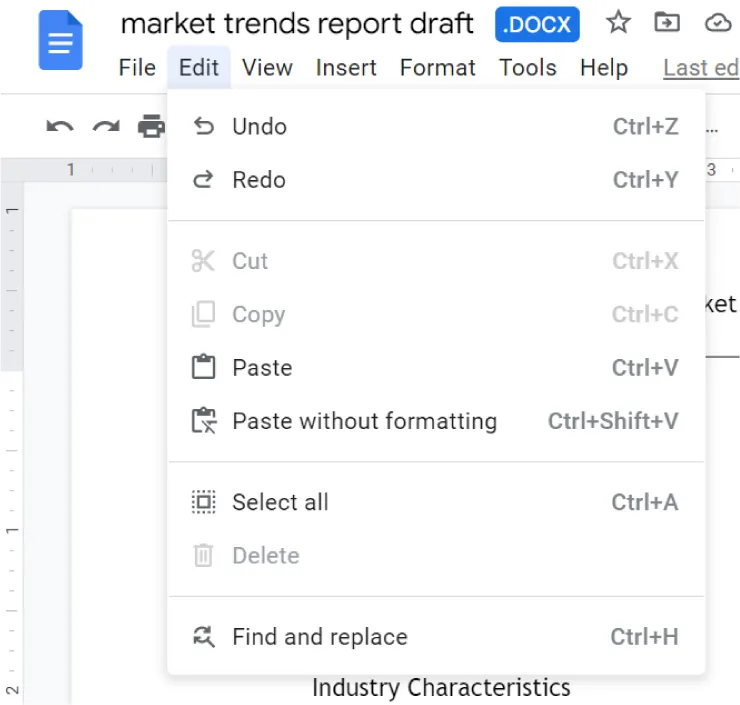Click the print icon in the toolbar
The height and width of the screenshot is (705, 740).
(x=151, y=127)
